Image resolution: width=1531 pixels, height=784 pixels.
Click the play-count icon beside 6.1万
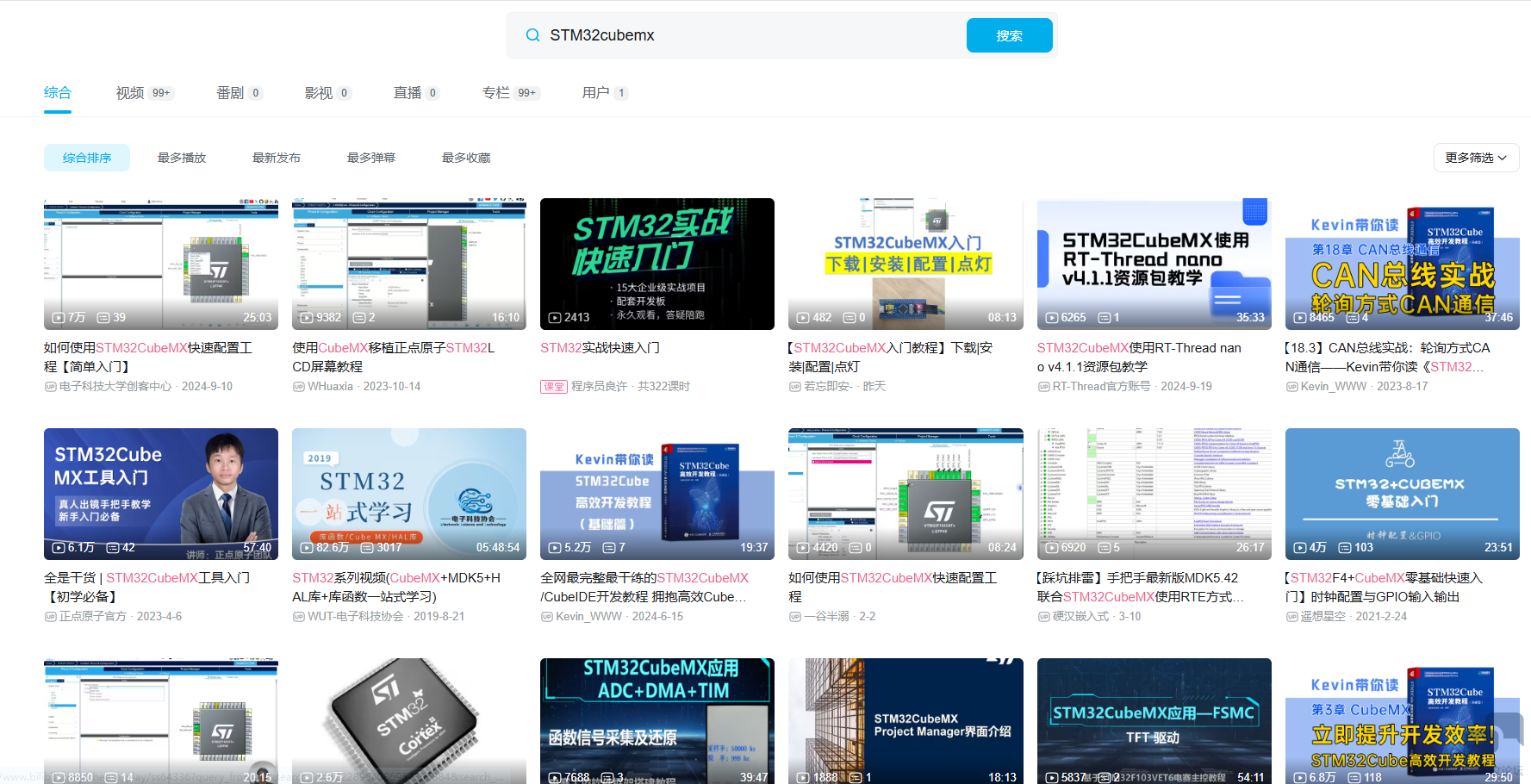click(59, 548)
